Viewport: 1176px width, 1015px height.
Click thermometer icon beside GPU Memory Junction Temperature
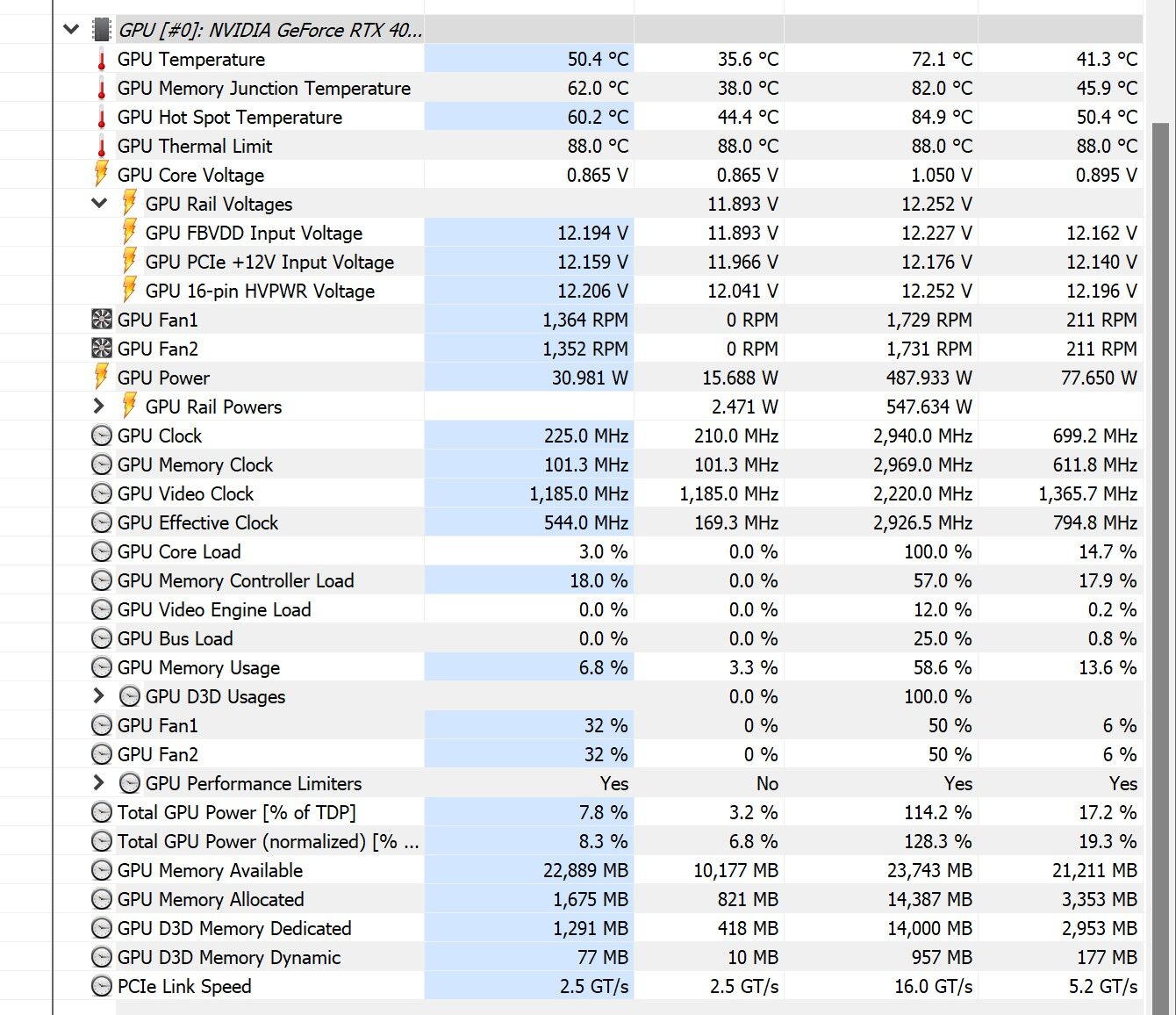tap(102, 89)
